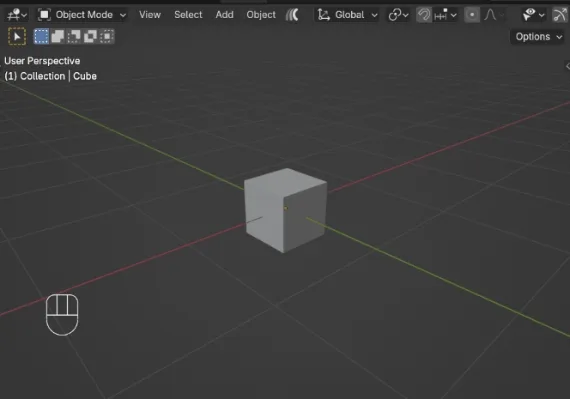Open the proportional editing falloff curve
Image resolution: width=570 pixels, height=399 pixels.
tap(494, 15)
